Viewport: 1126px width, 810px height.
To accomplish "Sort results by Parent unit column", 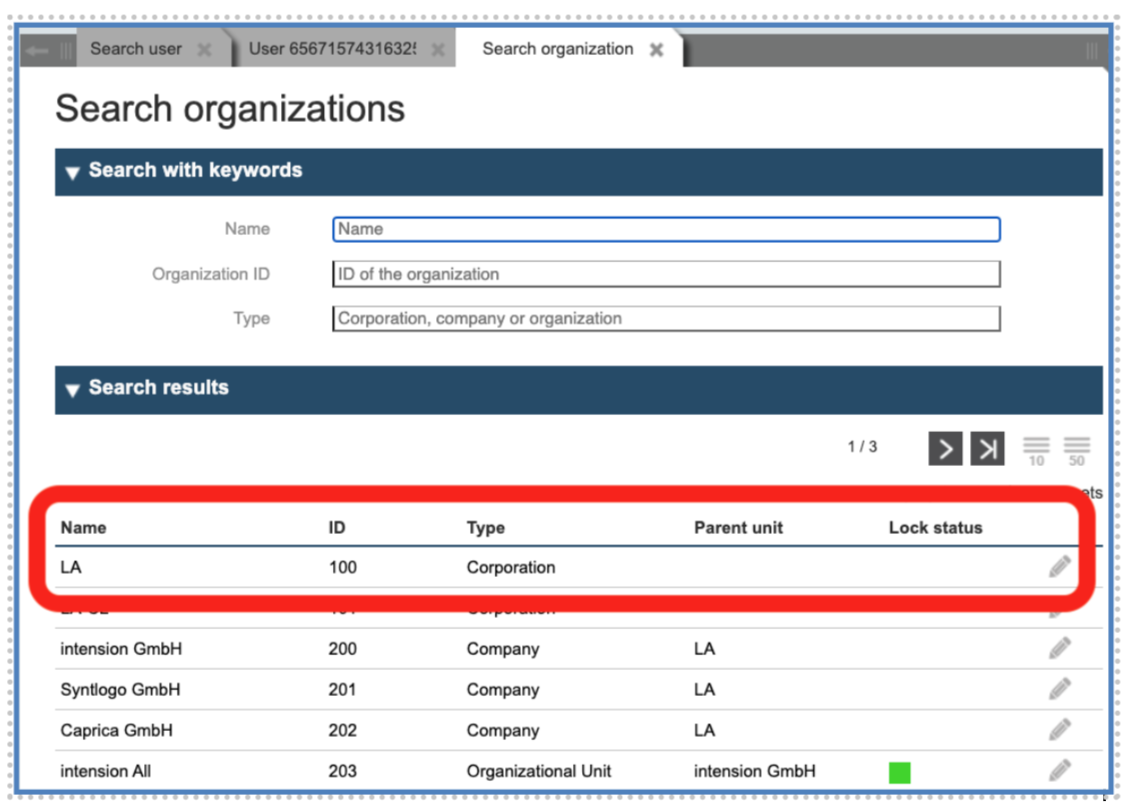I will [738, 527].
